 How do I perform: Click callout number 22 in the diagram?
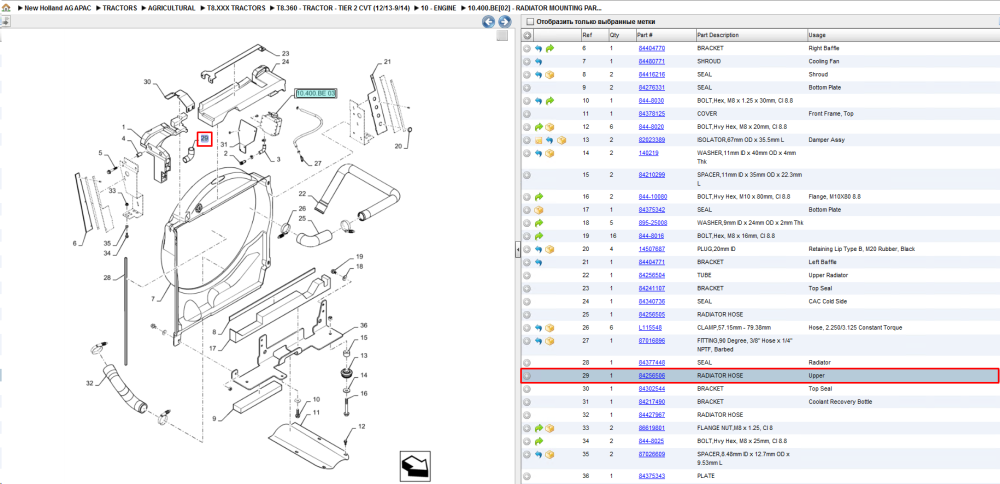click(x=303, y=193)
